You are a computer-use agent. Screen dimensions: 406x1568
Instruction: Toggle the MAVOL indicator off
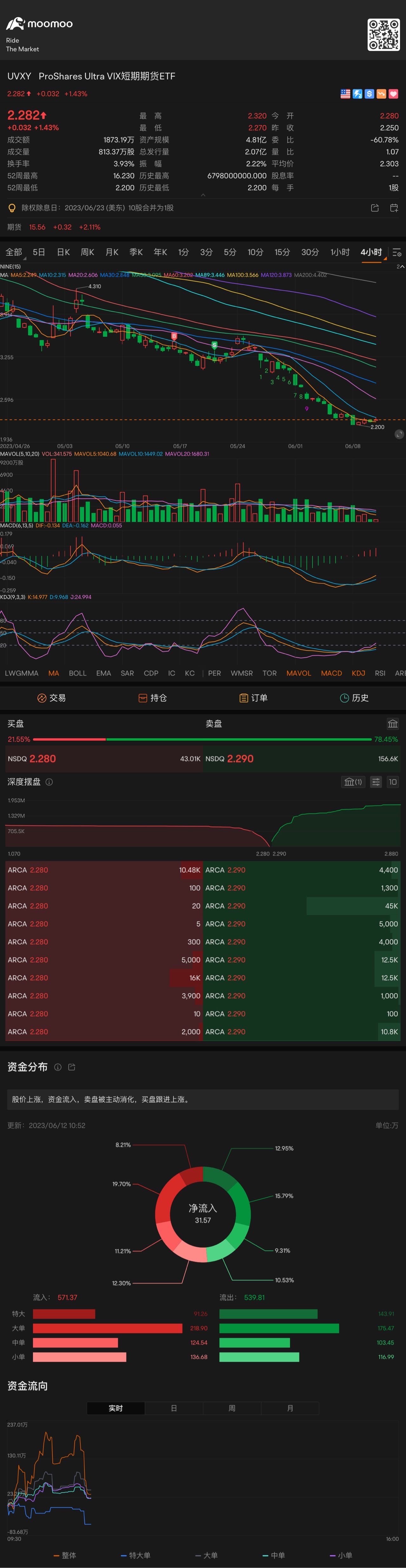point(298,673)
